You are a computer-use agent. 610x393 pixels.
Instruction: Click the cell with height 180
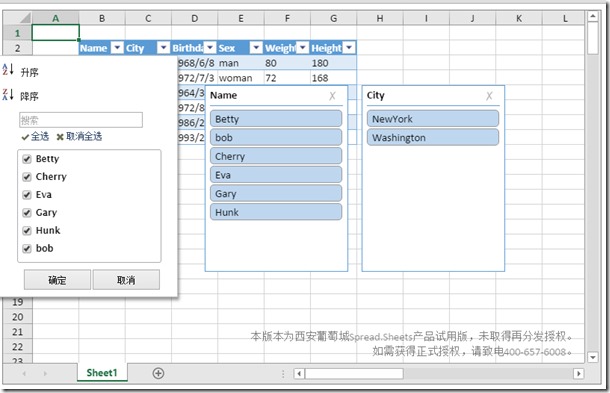click(333, 63)
